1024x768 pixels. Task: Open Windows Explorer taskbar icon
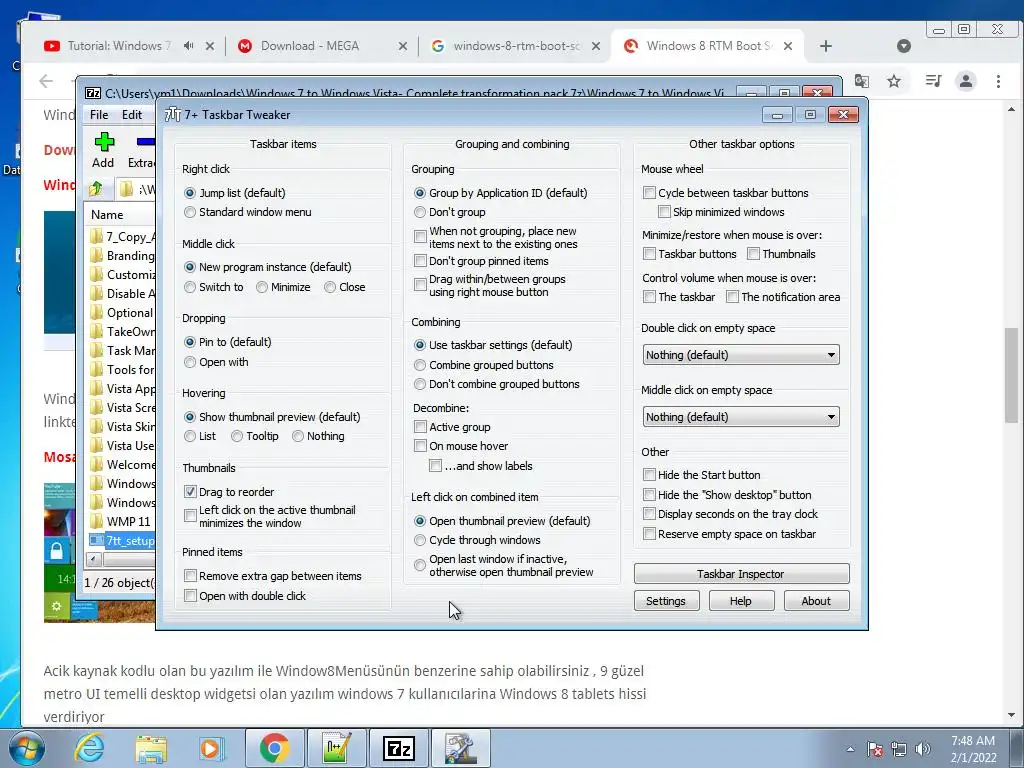(151, 749)
